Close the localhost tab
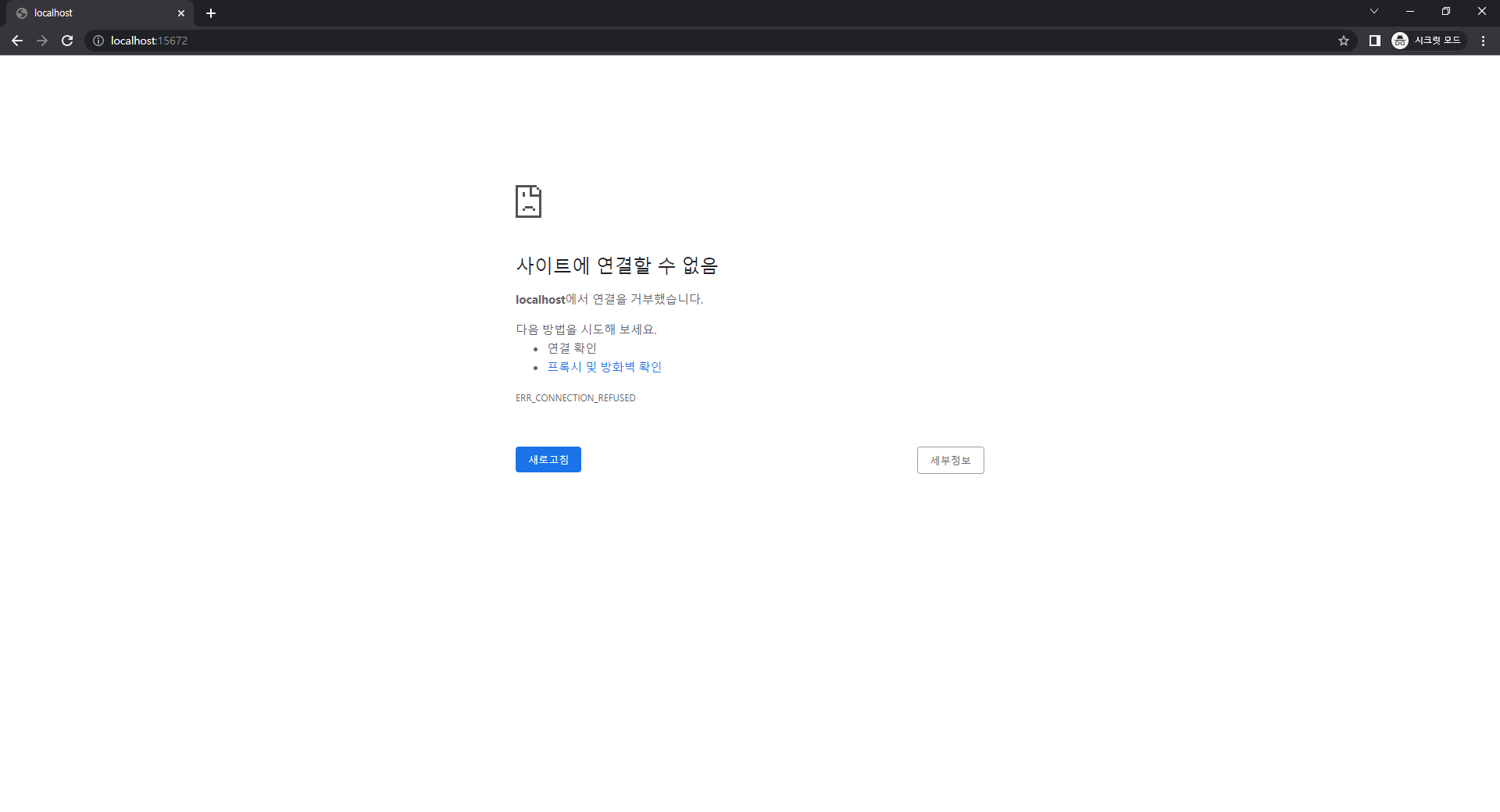Viewport: 1500px width, 812px height. (181, 12)
